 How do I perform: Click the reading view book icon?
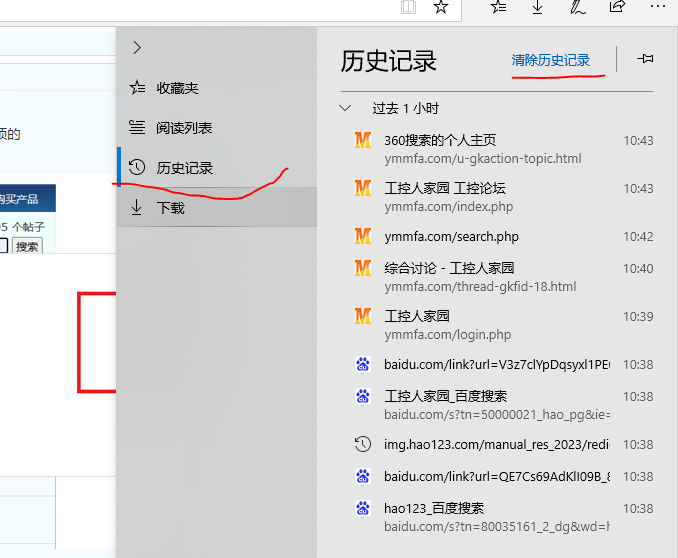click(407, 7)
